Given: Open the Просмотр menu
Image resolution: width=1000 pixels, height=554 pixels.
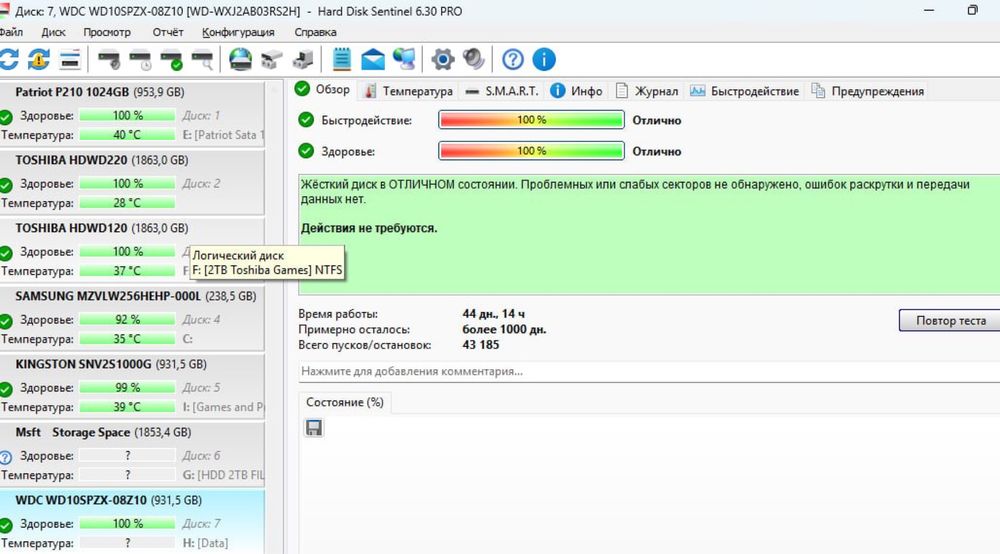Looking at the screenshot, I should pyautogui.click(x=107, y=32).
